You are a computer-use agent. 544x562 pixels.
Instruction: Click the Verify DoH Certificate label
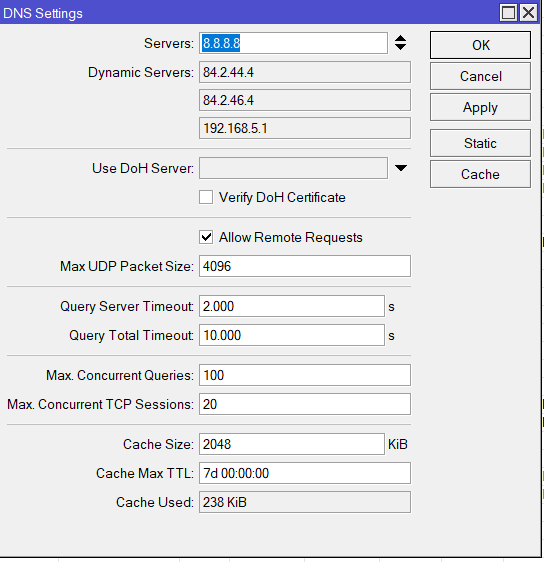tap(282, 197)
